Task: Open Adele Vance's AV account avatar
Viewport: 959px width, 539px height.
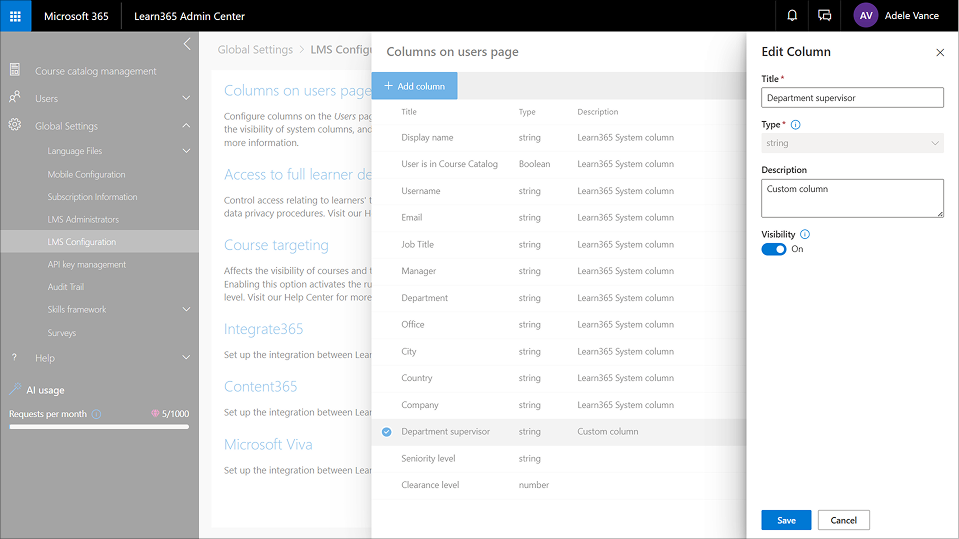Action: 865,16
